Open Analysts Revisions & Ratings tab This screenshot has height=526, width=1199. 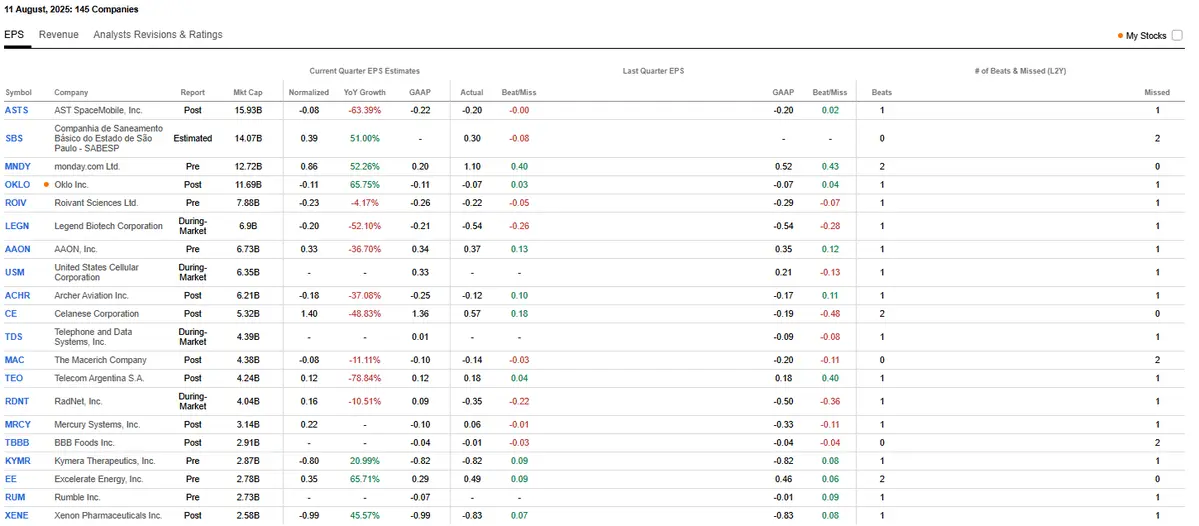(x=158, y=34)
